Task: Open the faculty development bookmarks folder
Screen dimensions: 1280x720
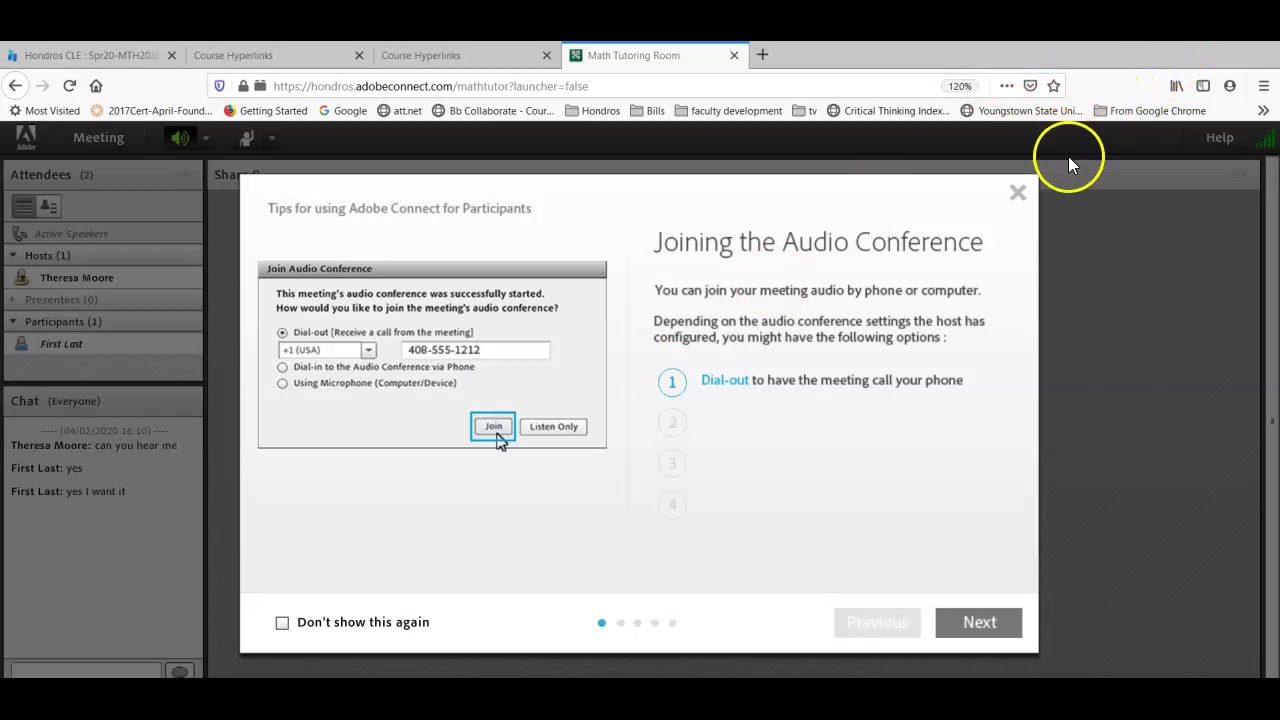Action: (x=727, y=111)
